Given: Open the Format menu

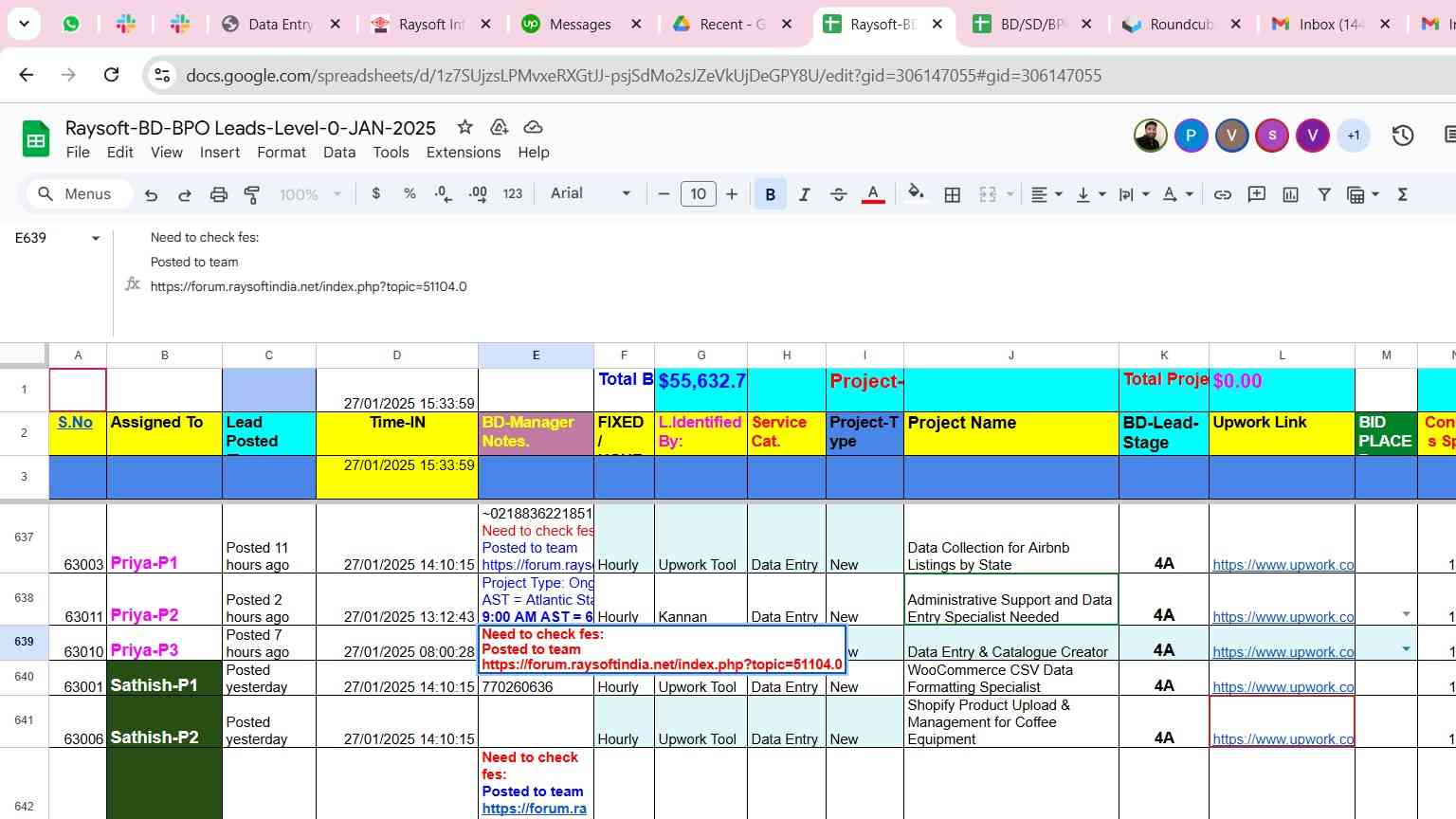Looking at the screenshot, I should (x=282, y=153).
